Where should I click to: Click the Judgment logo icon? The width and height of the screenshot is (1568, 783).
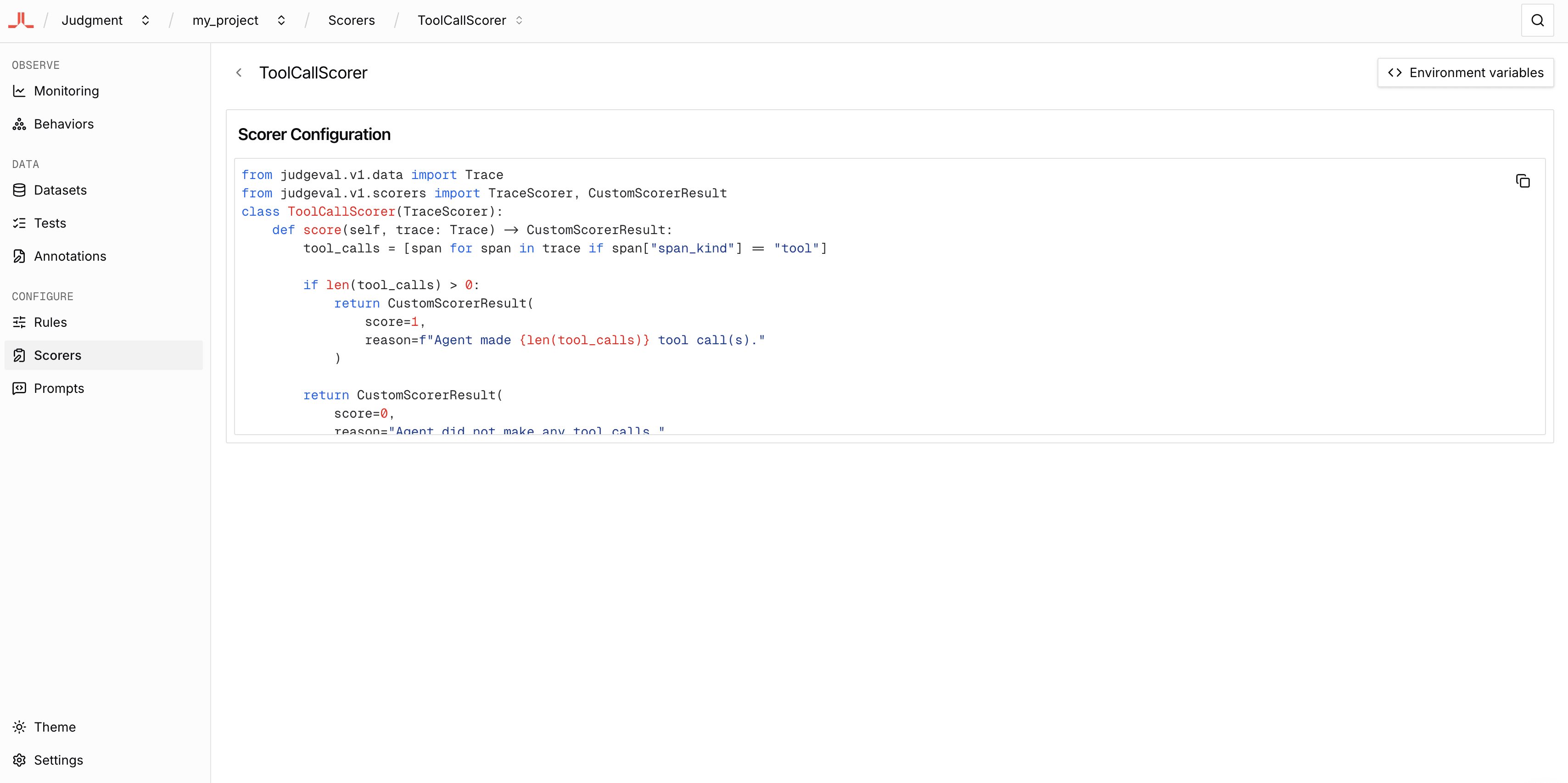[x=21, y=20]
